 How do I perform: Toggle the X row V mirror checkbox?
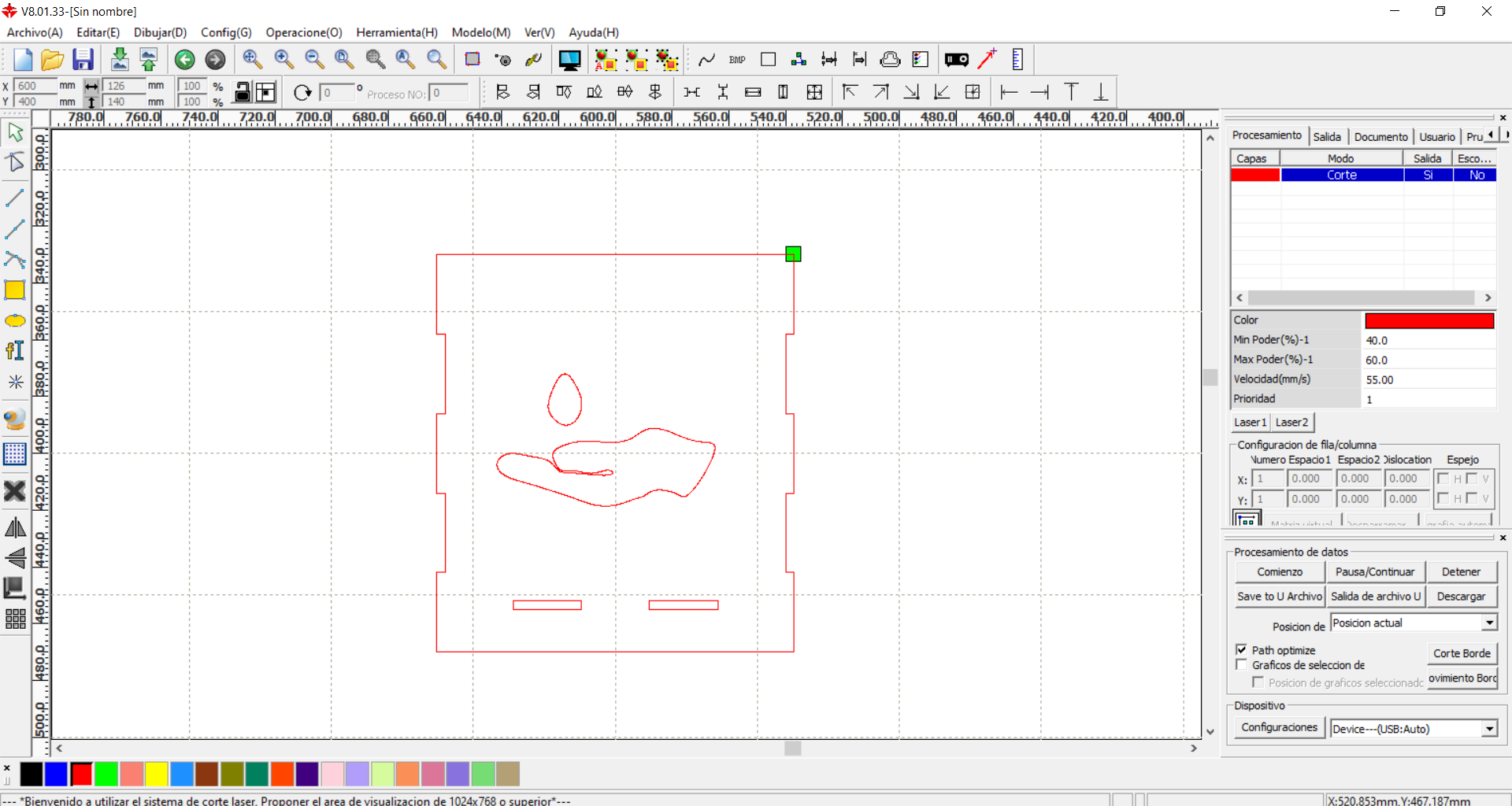[x=1472, y=479]
